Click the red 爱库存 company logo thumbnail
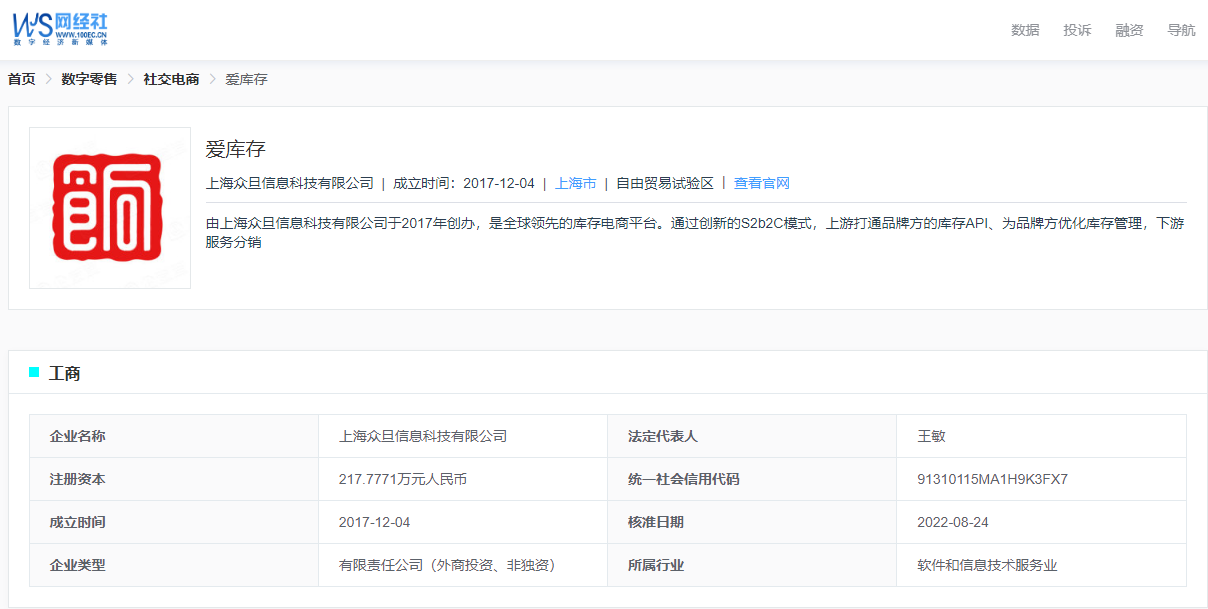This screenshot has height=609, width=1208. (110, 208)
